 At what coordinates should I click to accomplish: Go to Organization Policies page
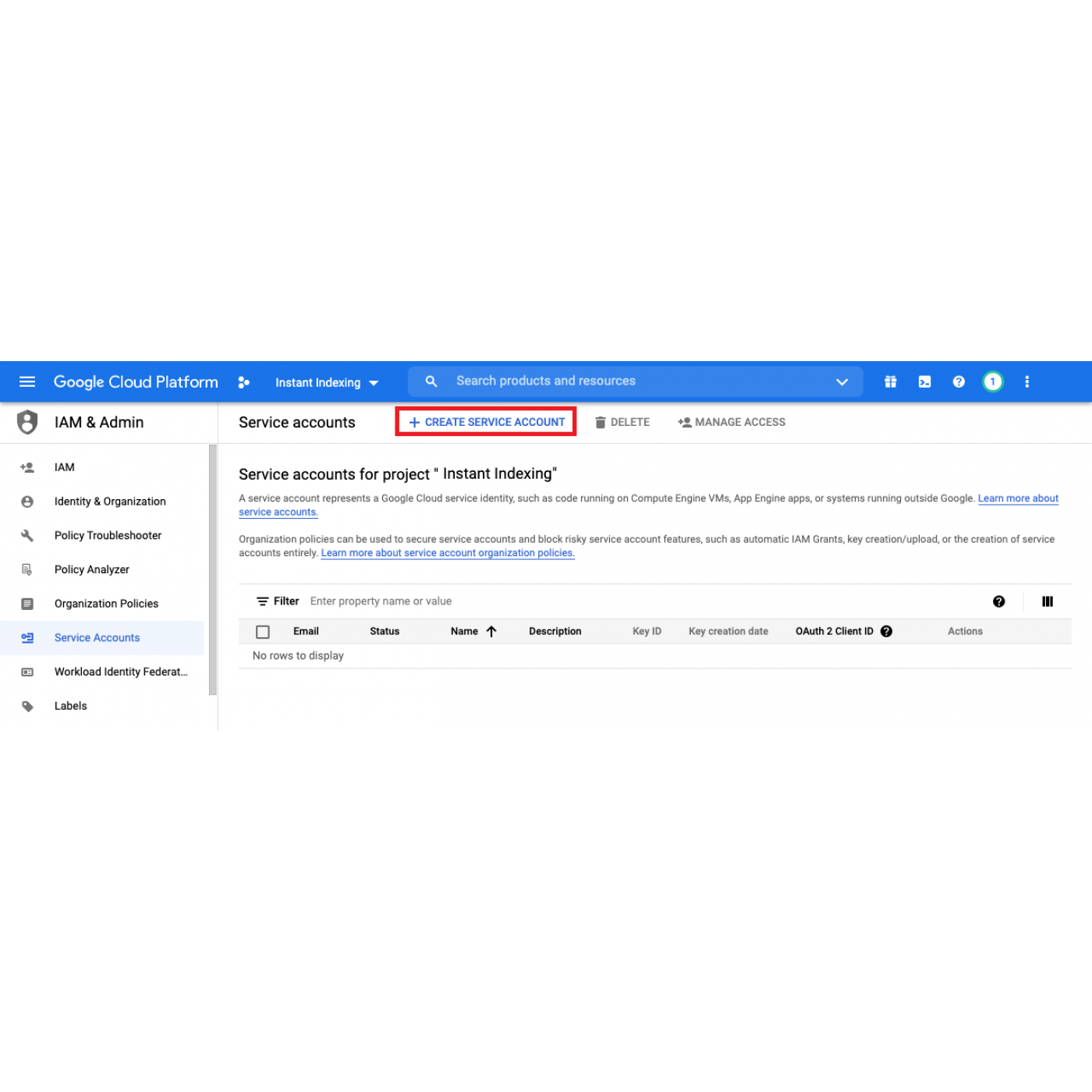[x=106, y=604]
